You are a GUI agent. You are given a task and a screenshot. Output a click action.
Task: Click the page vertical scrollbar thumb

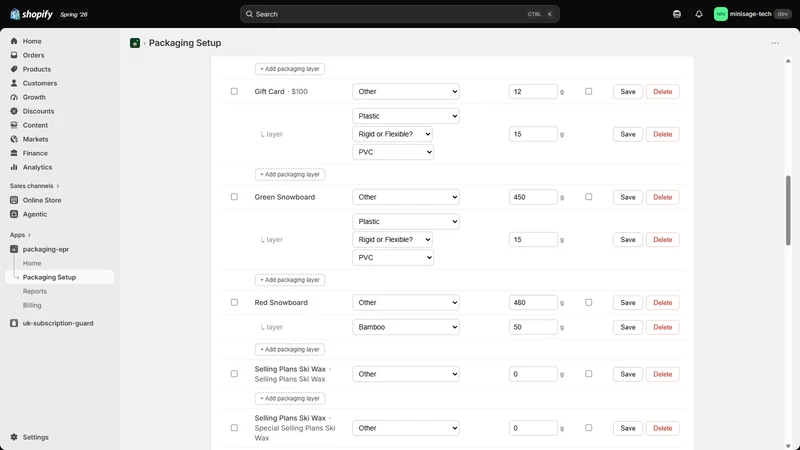point(788,210)
